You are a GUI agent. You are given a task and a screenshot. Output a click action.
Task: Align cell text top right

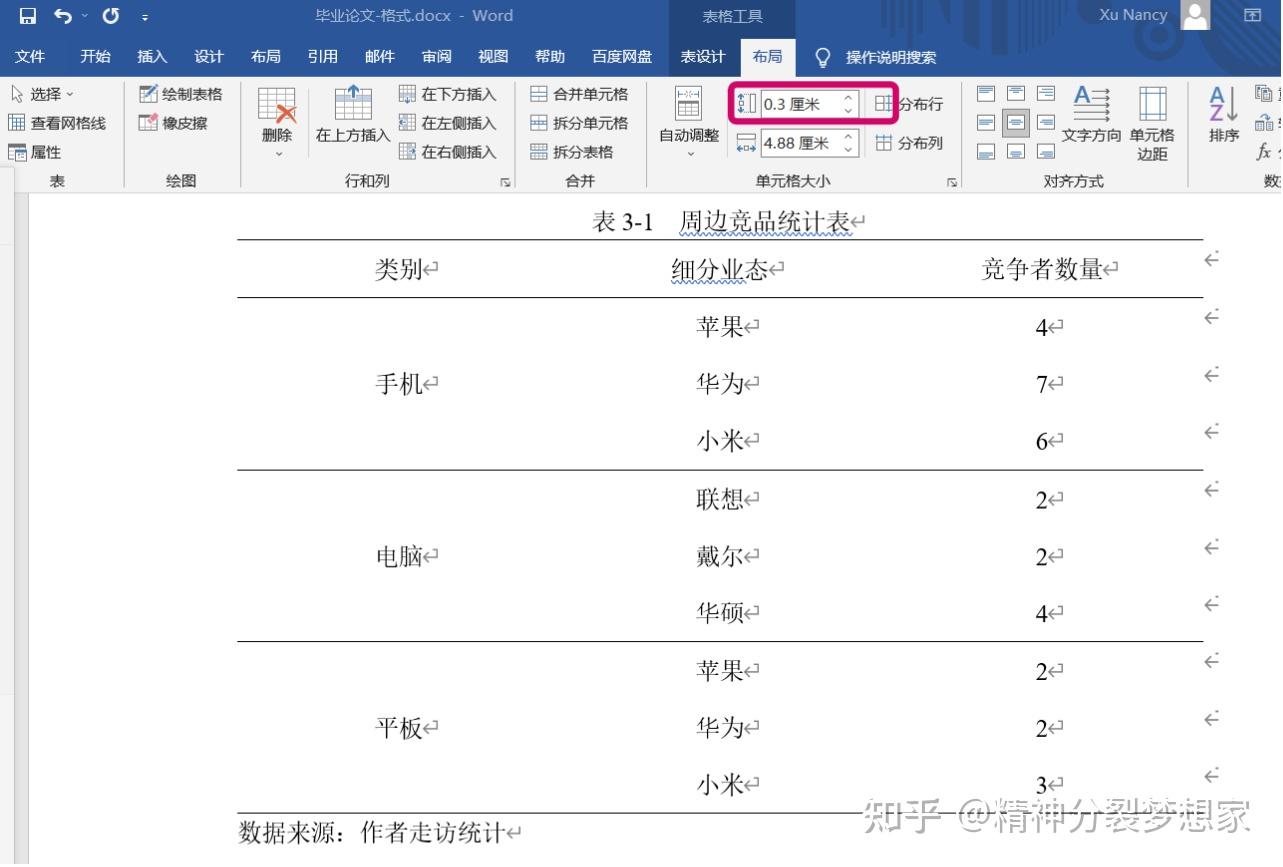coord(1046,94)
